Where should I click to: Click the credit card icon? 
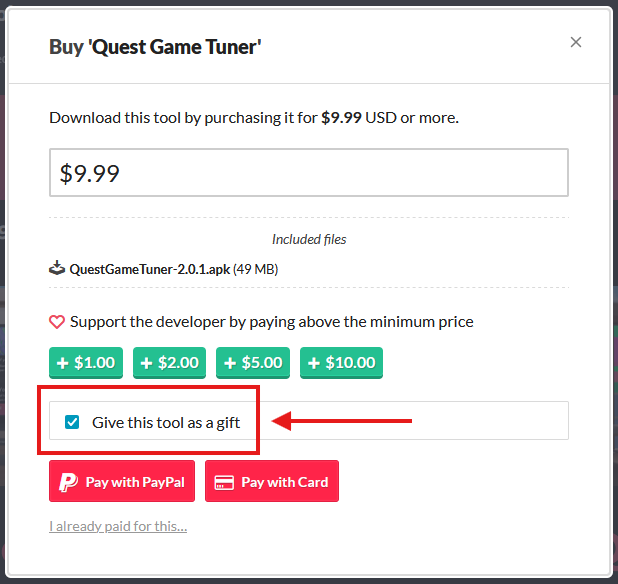[x=225, y=482]
